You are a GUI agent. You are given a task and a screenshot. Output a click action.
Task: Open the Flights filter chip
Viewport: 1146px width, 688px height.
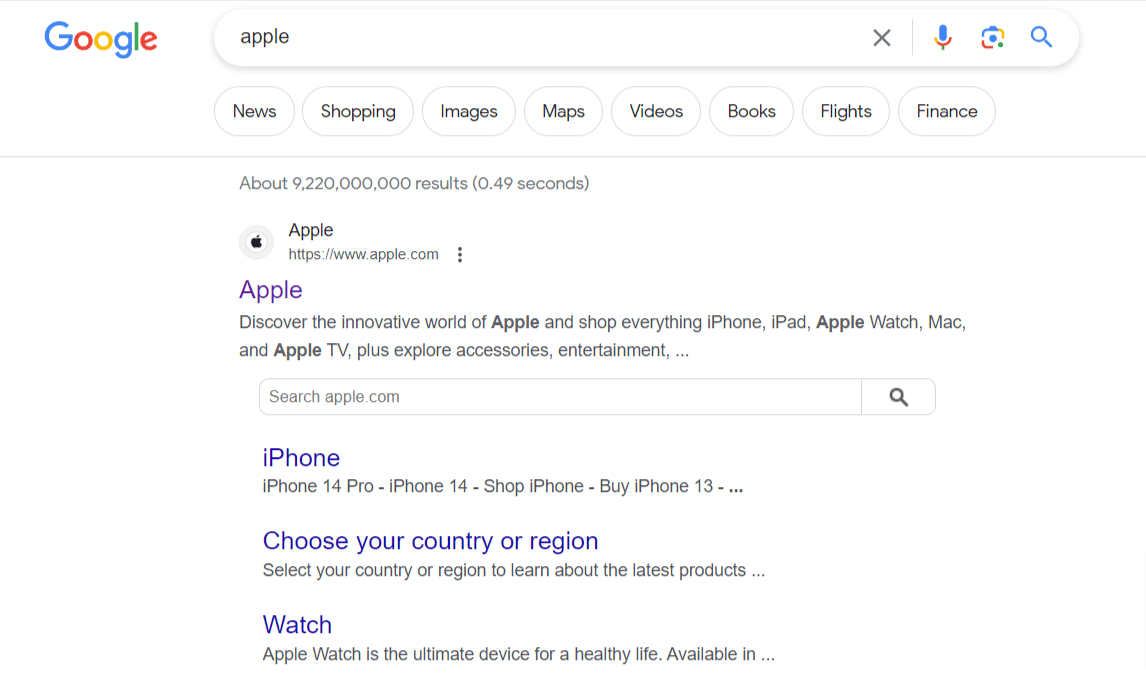point(846,111)
